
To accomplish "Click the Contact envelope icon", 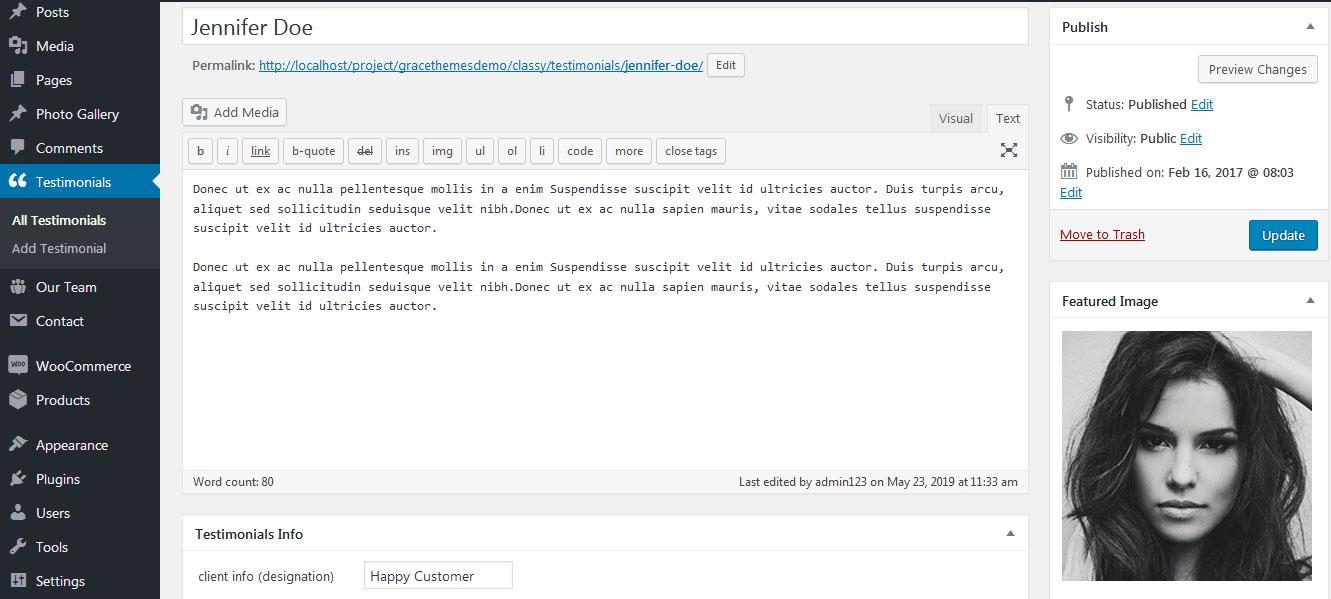I will [18, 321].
